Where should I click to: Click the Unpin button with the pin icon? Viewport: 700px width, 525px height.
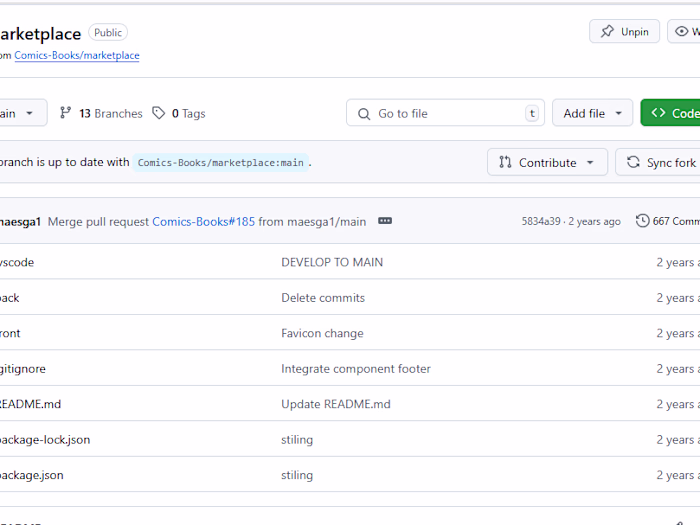(624, 32)
